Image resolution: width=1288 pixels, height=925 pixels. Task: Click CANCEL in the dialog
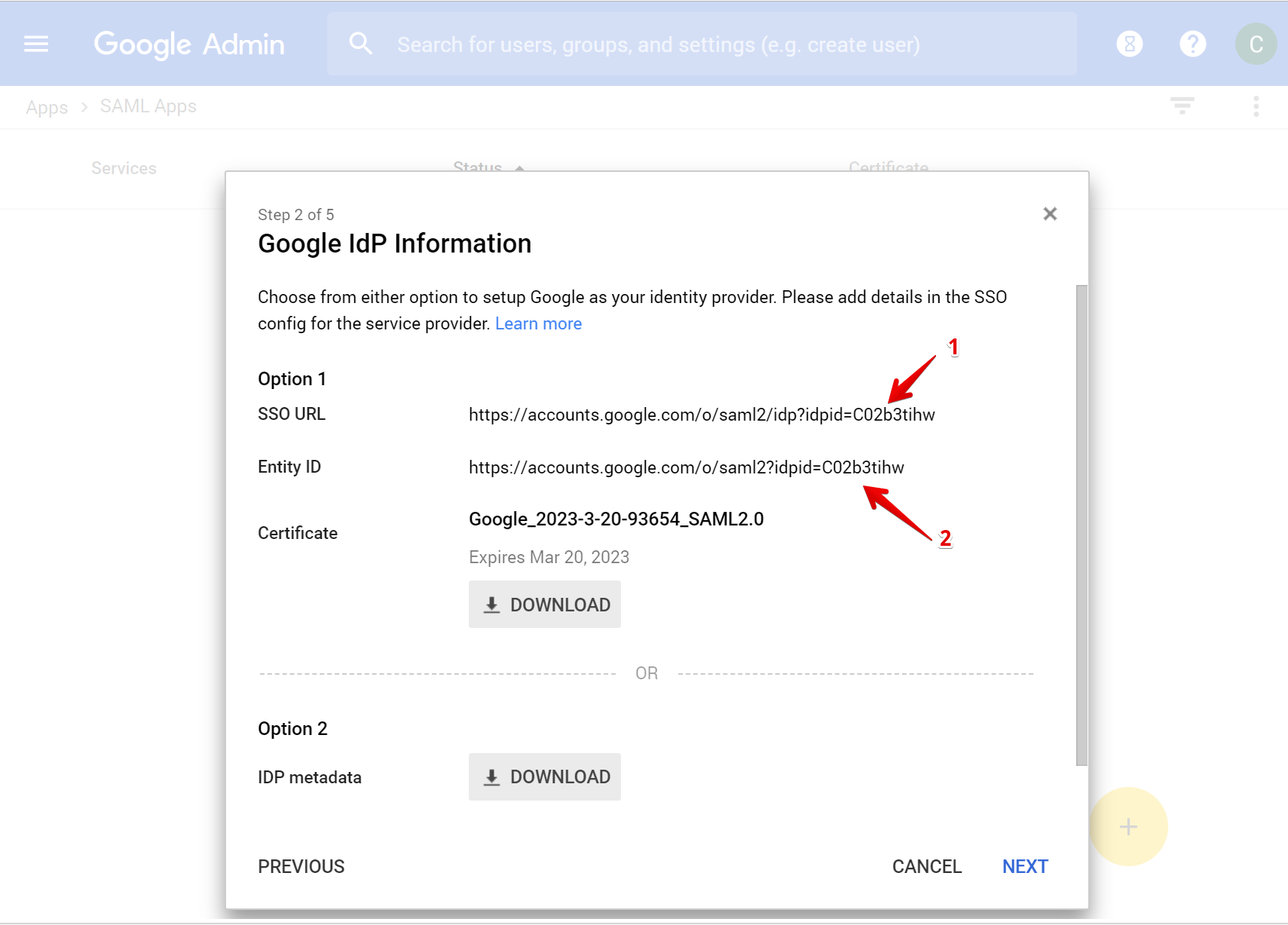(927, 866)
